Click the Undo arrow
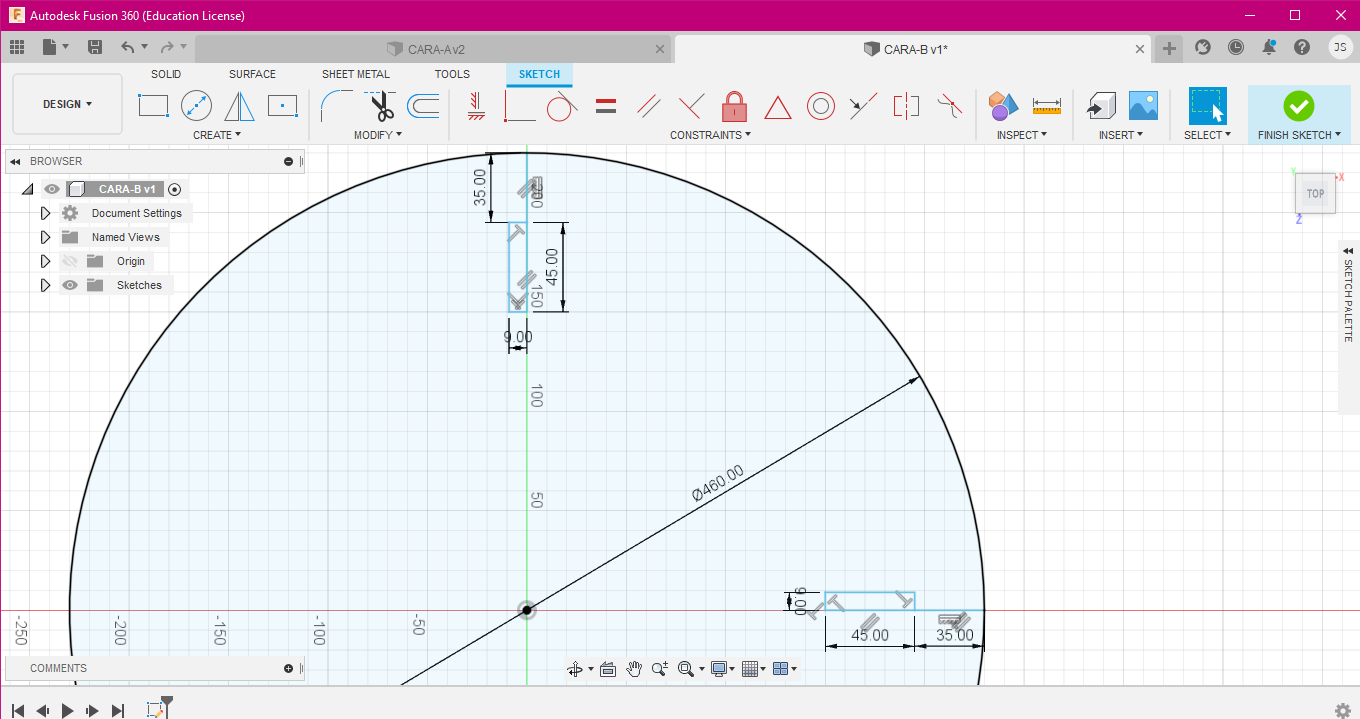Viewport: 1360px width, 719px height. (x=127, y=47)
